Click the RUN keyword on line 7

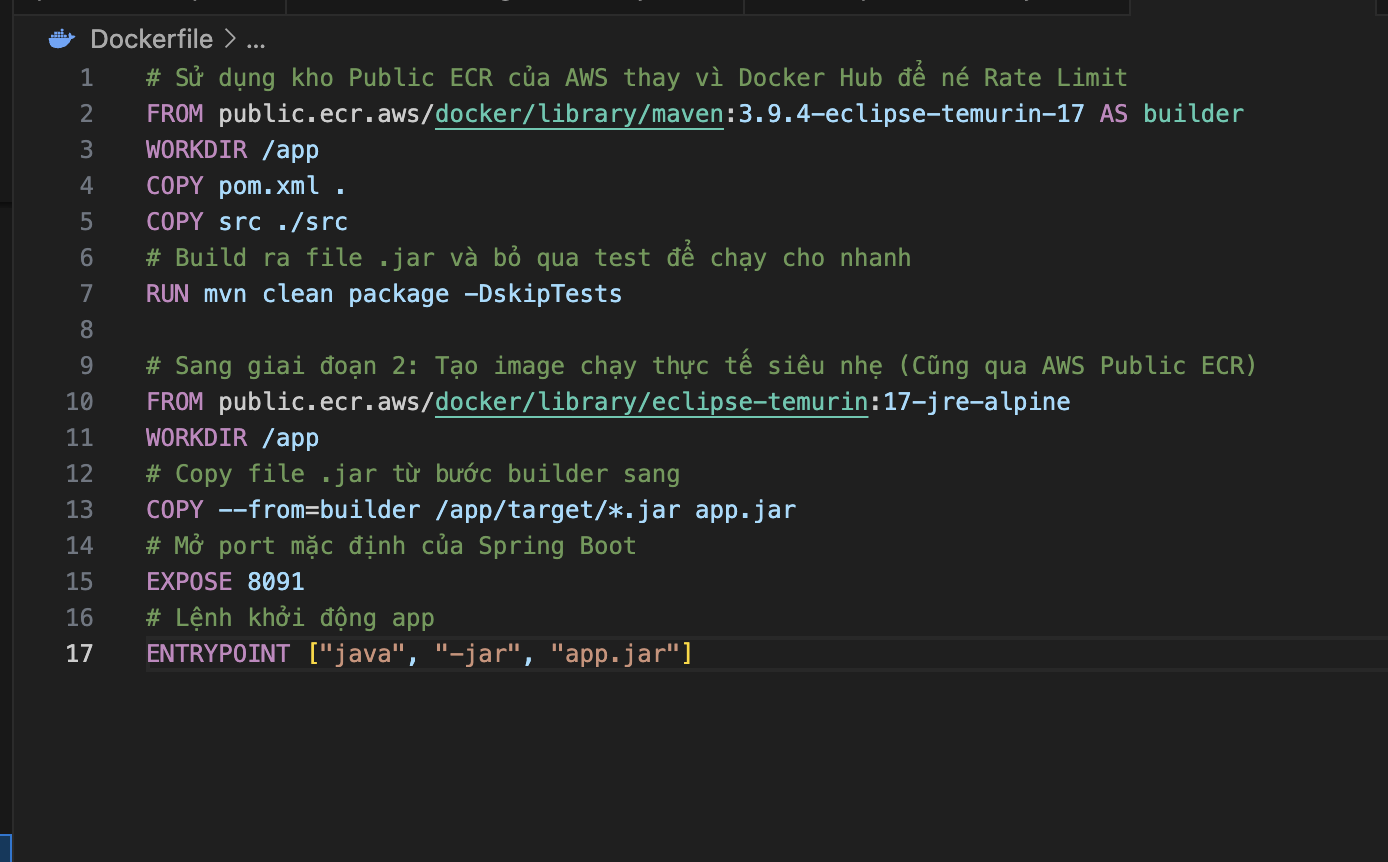click(x=167, y=294)
